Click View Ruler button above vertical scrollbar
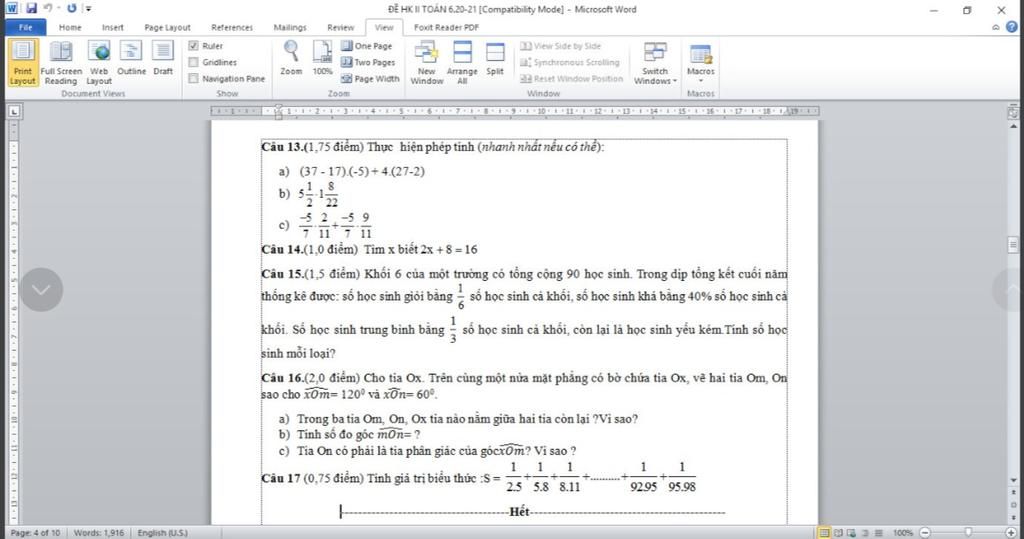The image size is (1024, 539). click(x=1013, y=112)
